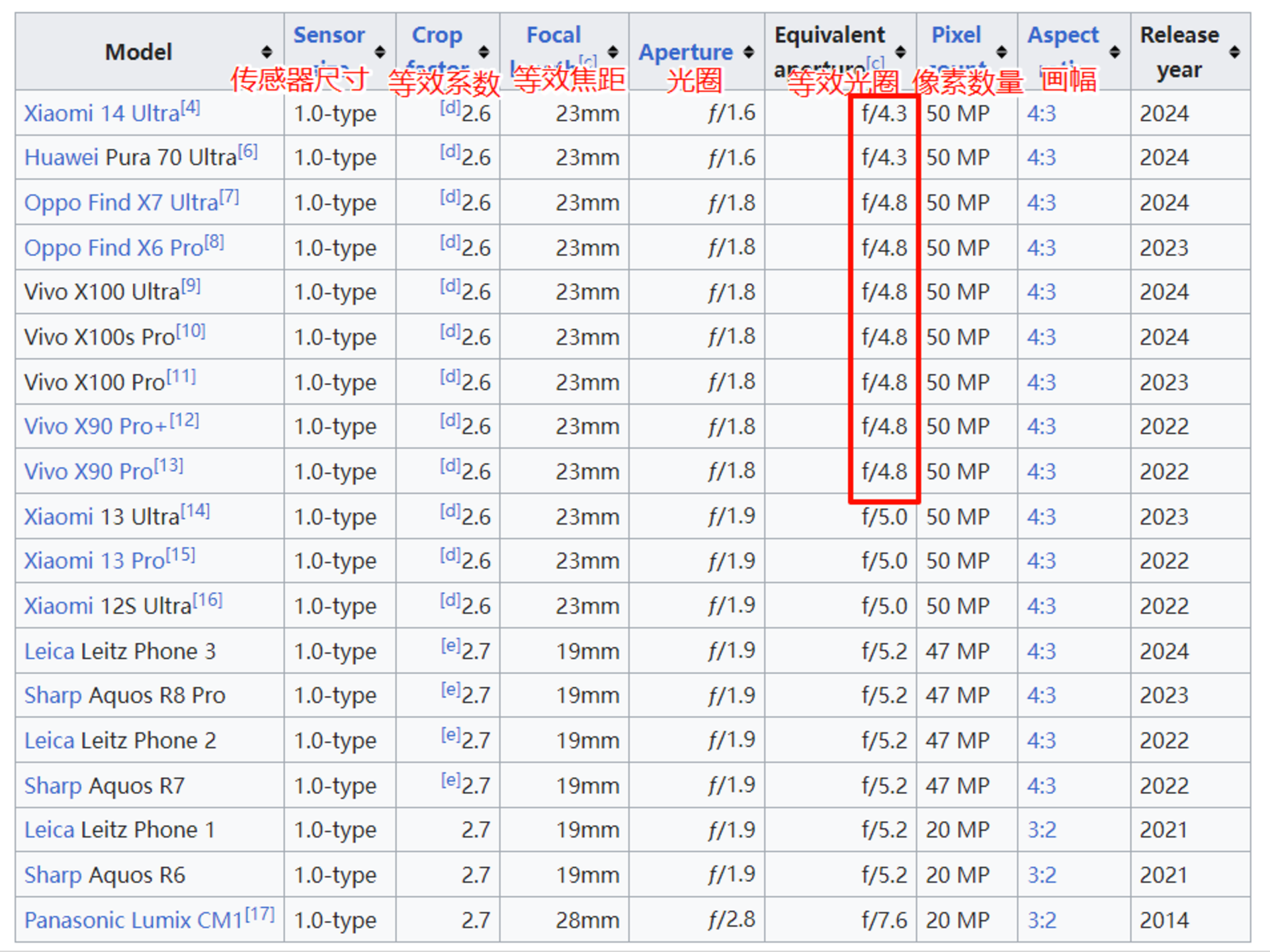Sort table by Model column arrows

coord(267,52)
